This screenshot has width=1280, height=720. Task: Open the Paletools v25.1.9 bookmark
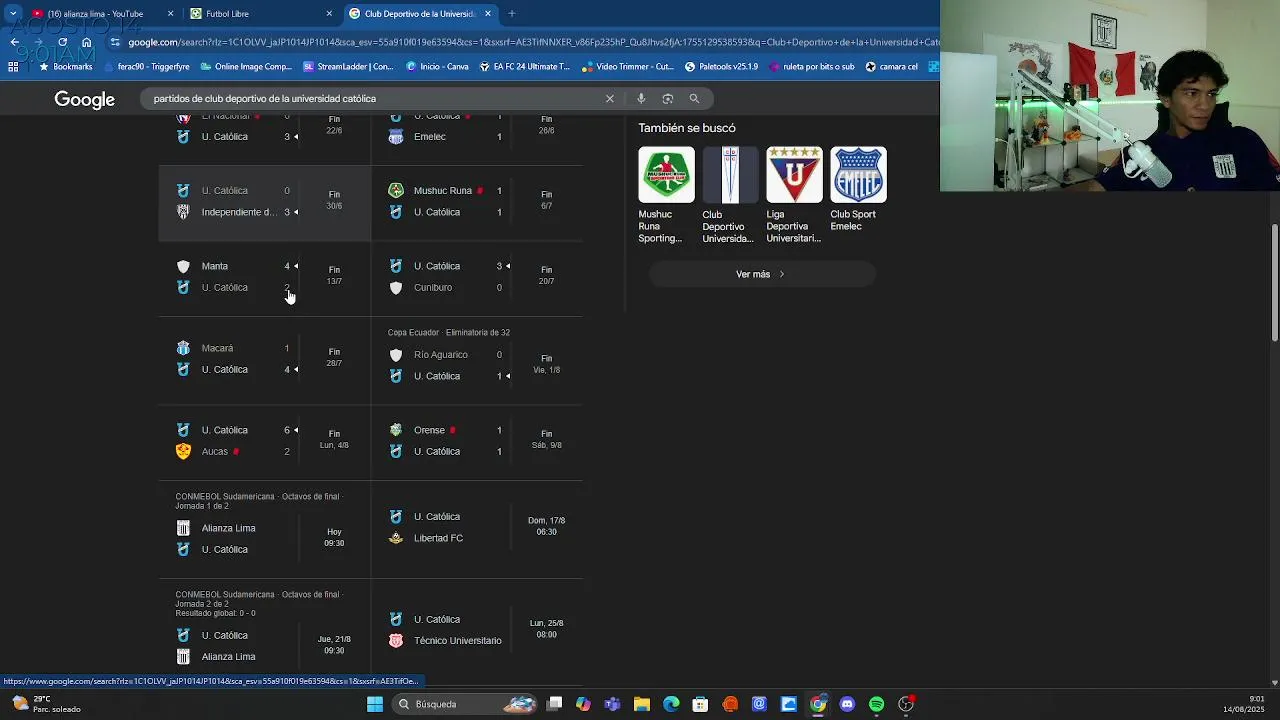[721, 67]
